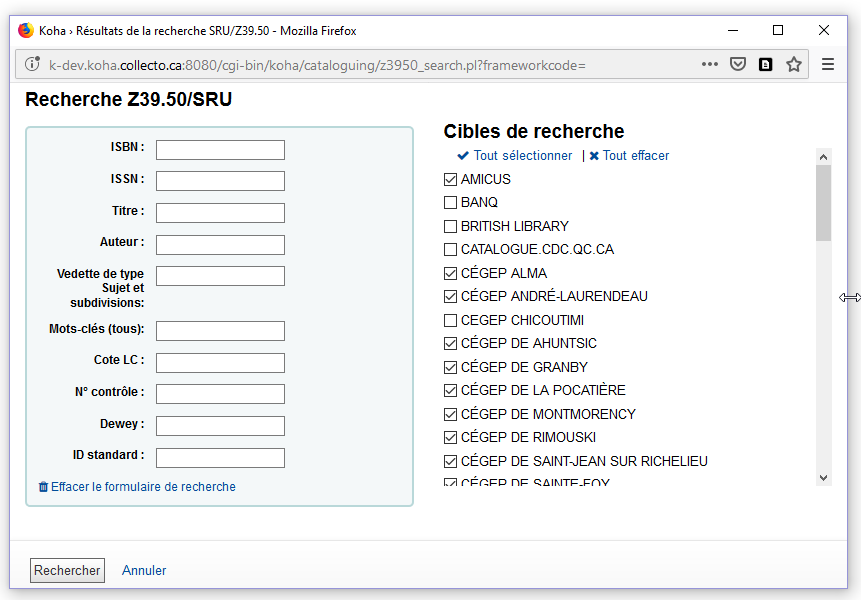
Task: Click Effacer le formulaire de recherche
Action: click(x=143, y=487)
